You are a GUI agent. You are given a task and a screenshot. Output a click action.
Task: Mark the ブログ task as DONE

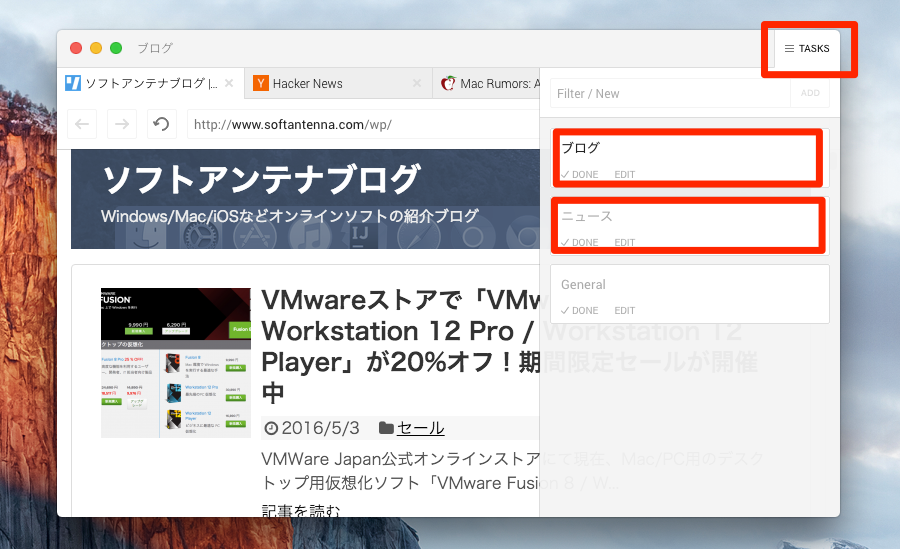[580, 175]
